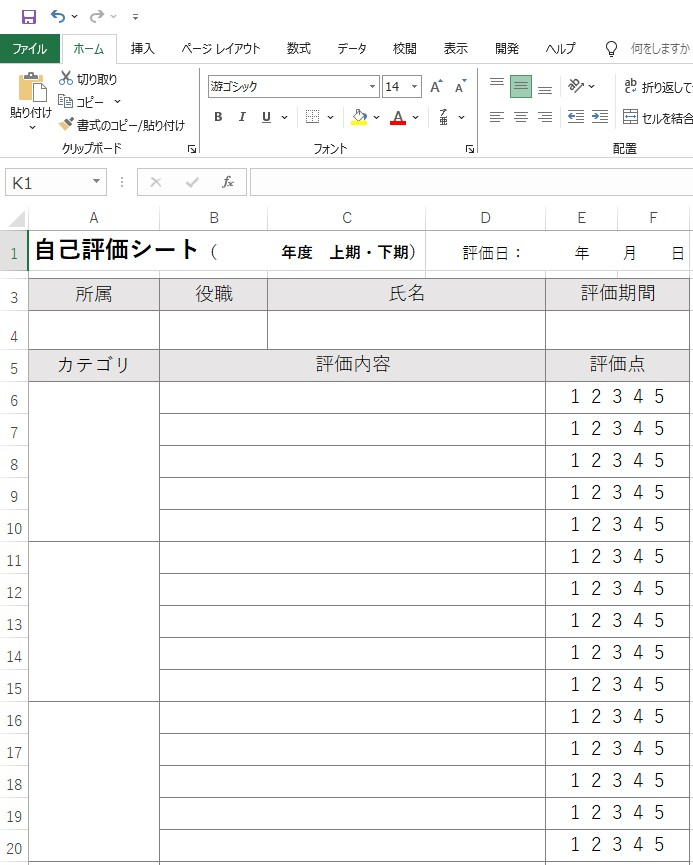Click the phonetic guide (ふりがな) icon
This screenshot has height=865, width=693.
click(444, 117)
